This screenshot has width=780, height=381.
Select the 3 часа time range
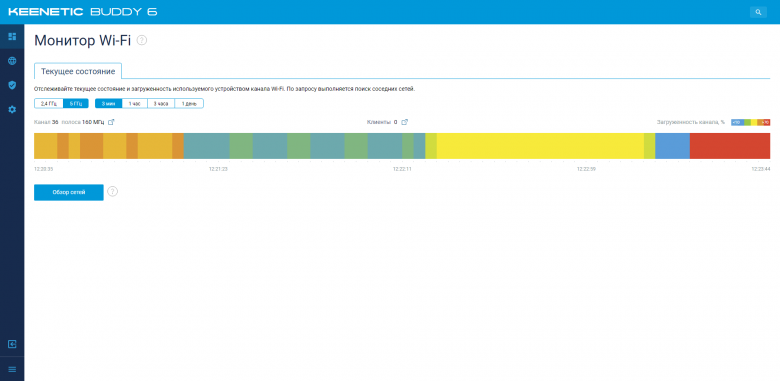161,103
